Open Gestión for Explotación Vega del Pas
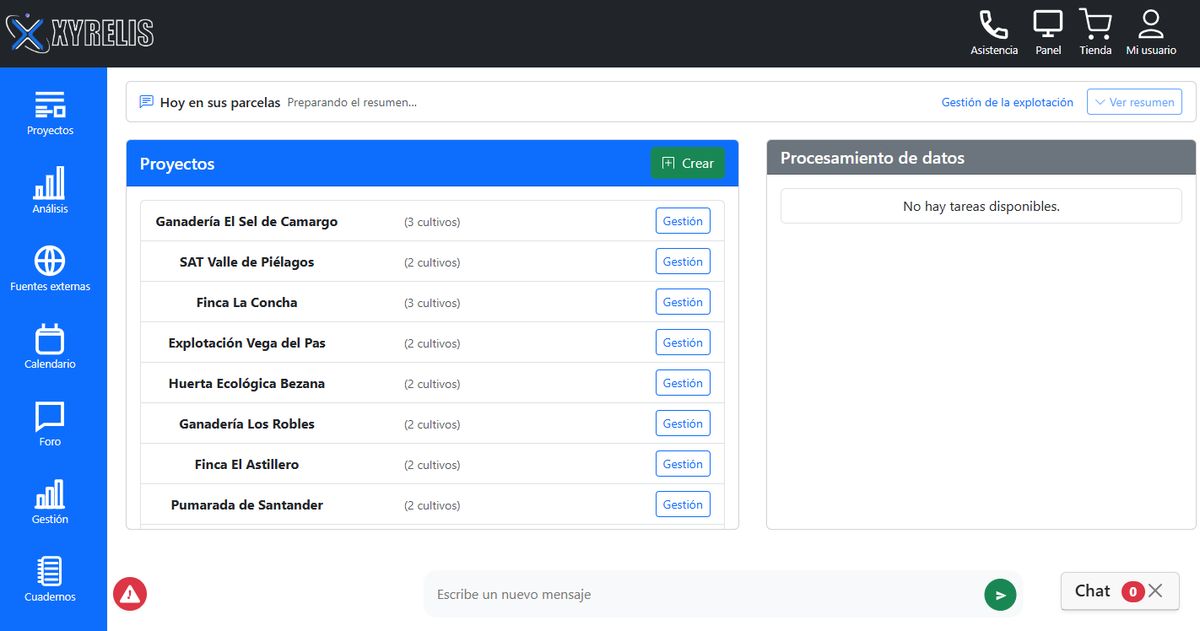The height and width of the screenshot is (631, 1200). pyautogui.click(x=683, y=343)
